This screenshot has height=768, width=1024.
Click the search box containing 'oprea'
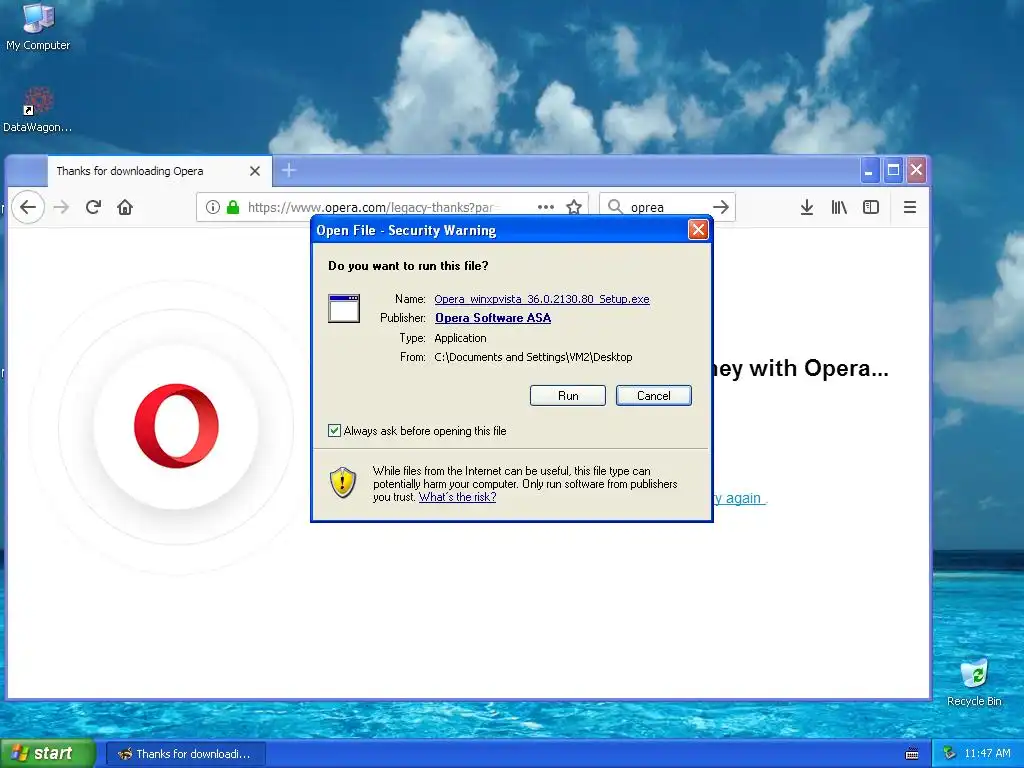coord(667,207)
